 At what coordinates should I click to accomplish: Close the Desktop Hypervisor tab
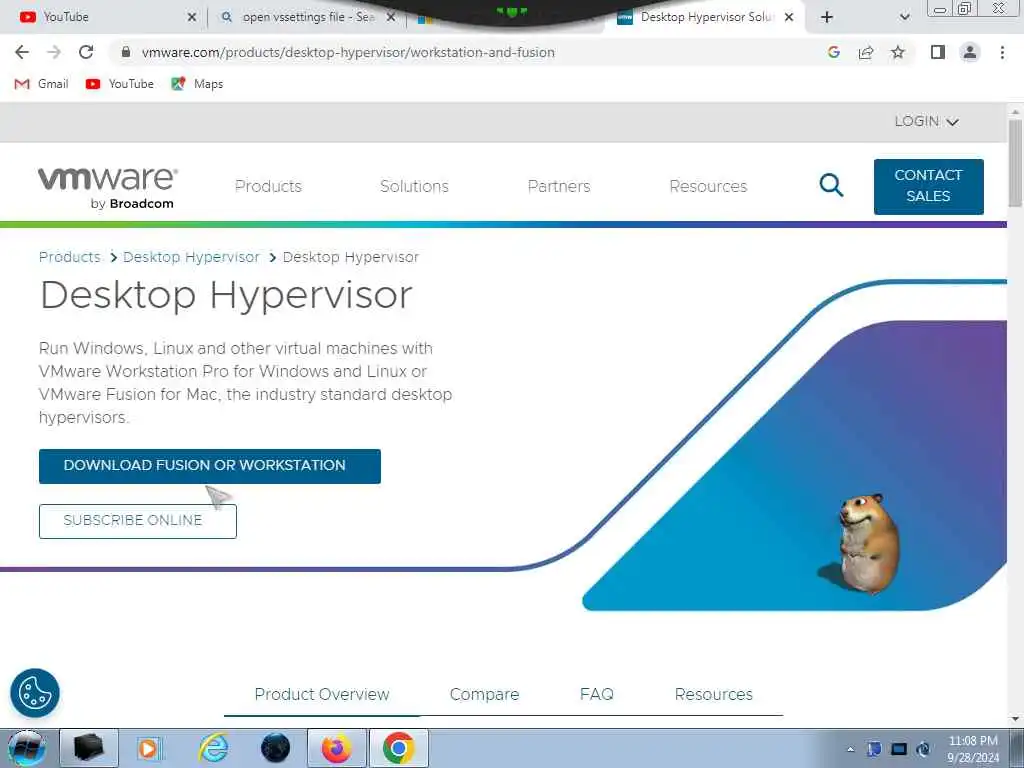tap(789, 17)
